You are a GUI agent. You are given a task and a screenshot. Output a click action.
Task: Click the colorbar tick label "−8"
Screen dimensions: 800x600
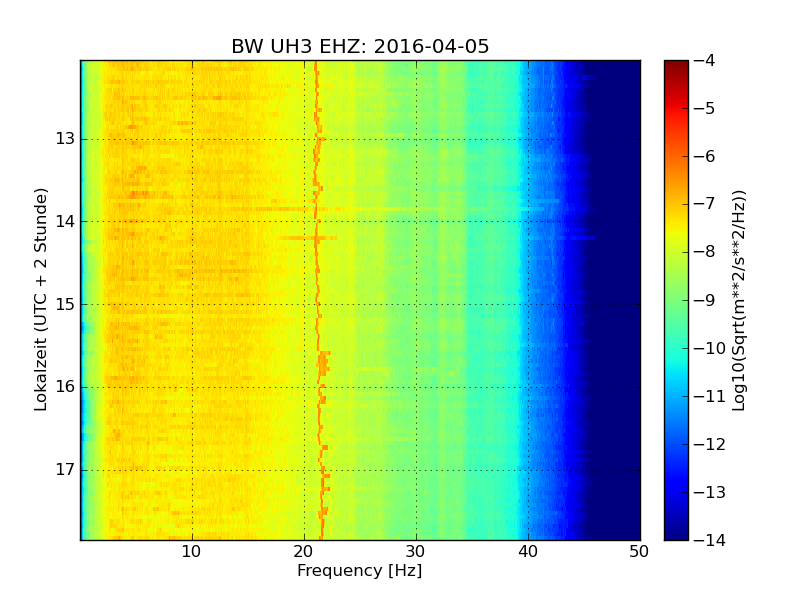pos(705,252)
